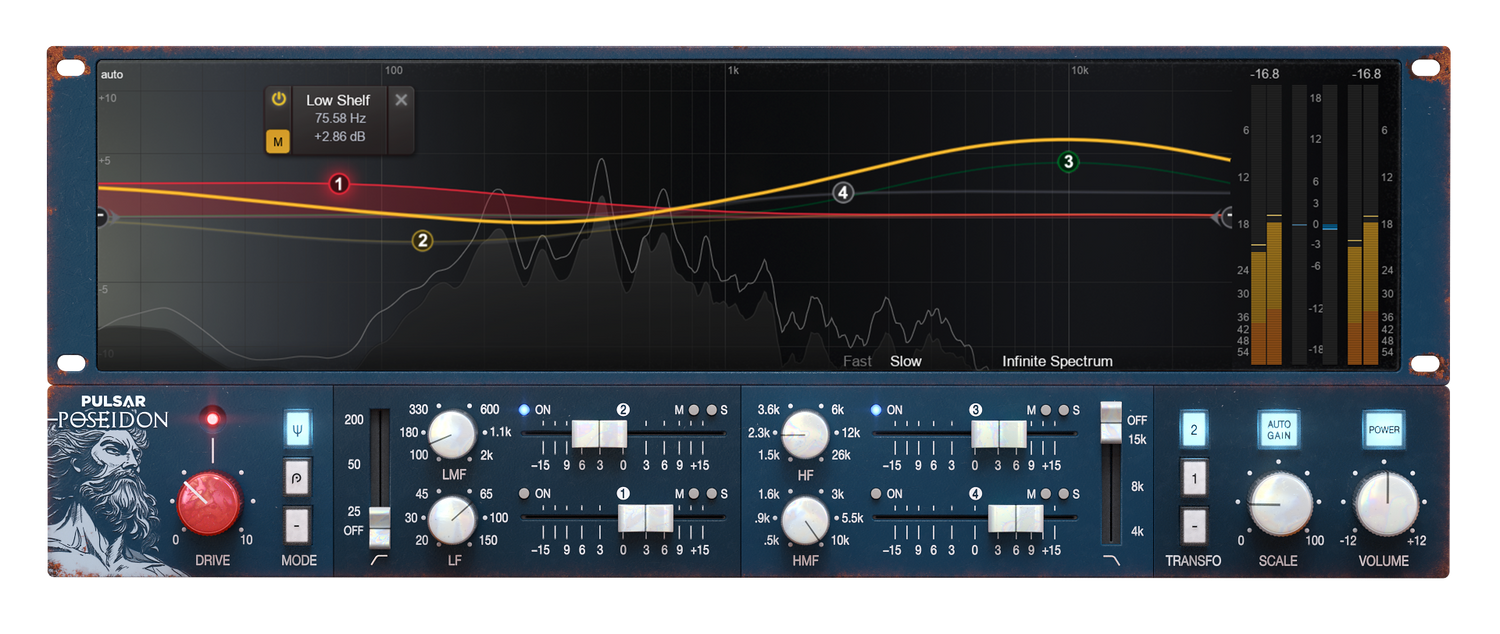Toggle band 2 ON switch

coord(525,410)
